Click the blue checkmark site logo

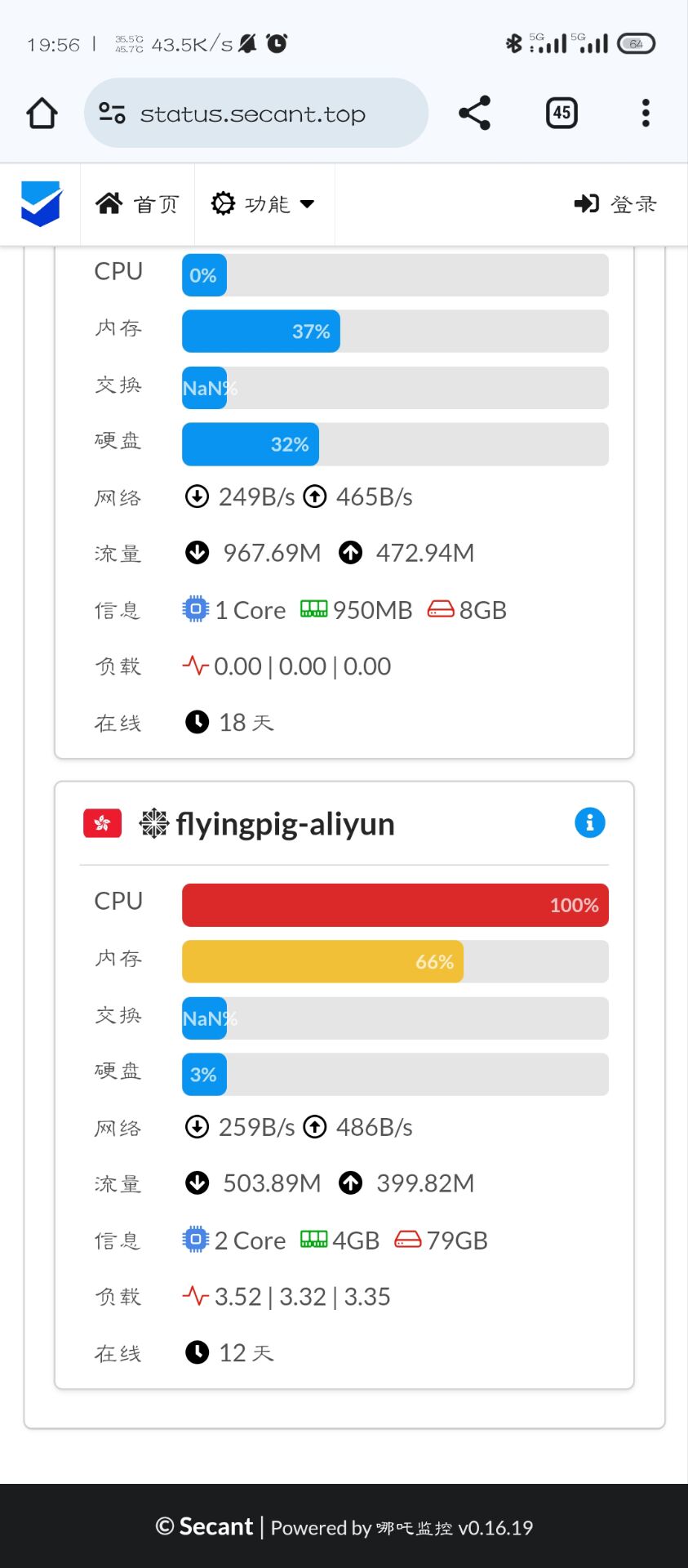pos(41,203)
